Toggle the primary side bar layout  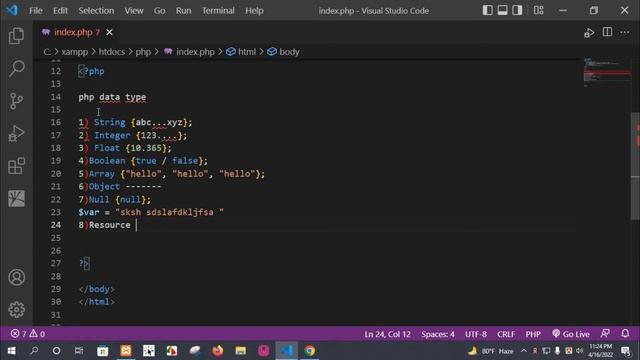487,10
